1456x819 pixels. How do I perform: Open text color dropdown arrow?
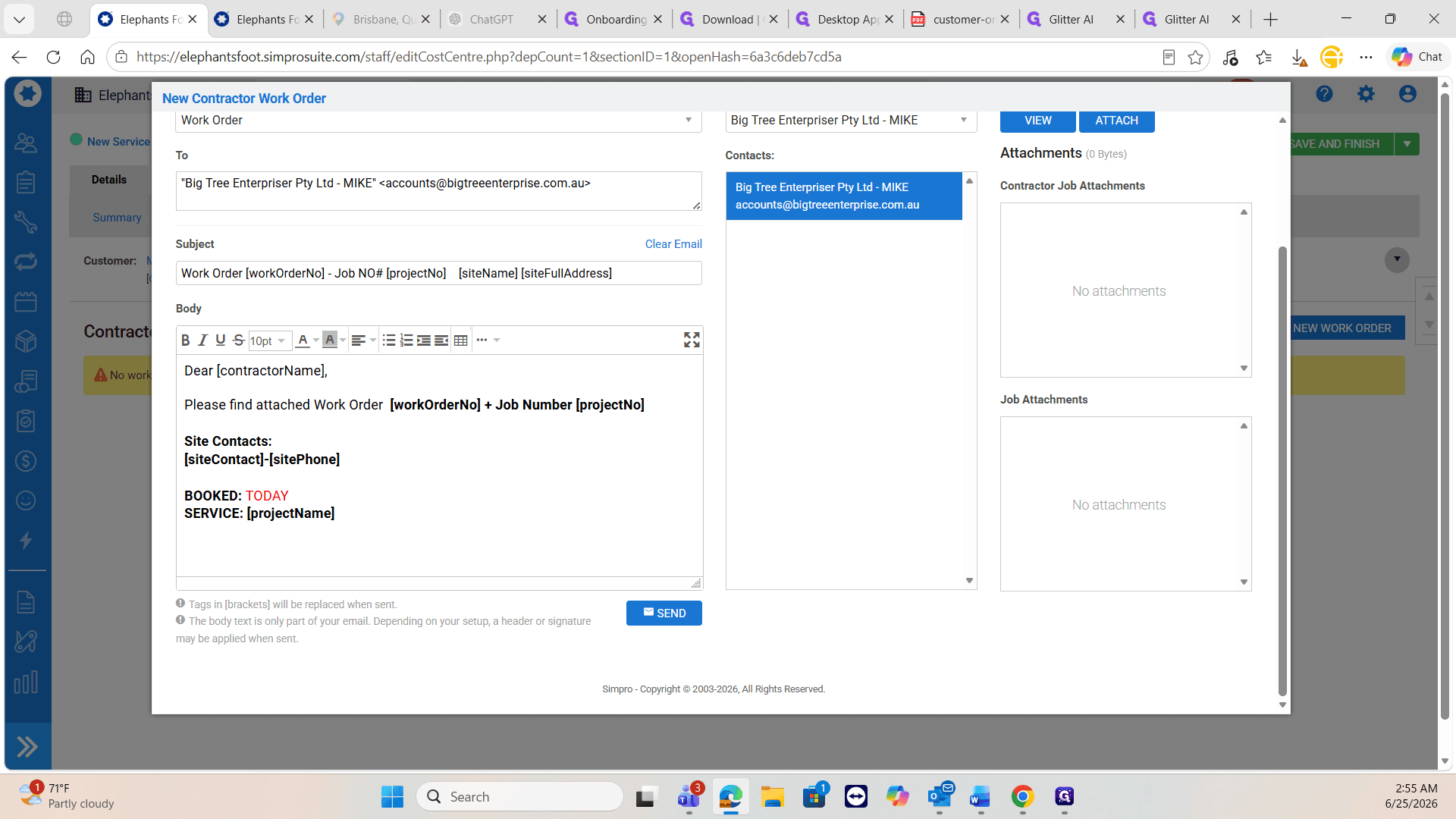[x=316, y=340]
